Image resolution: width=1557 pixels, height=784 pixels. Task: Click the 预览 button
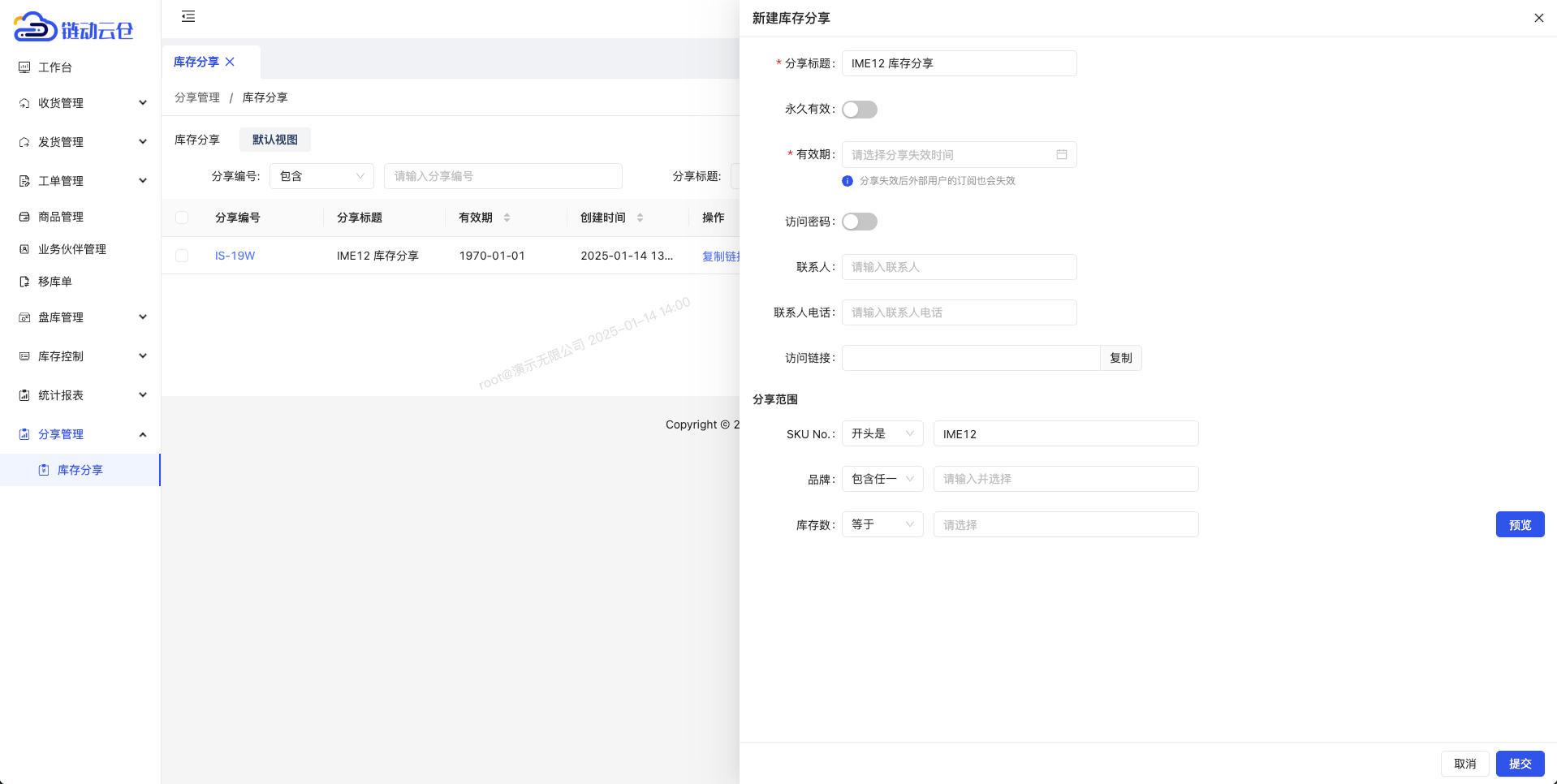click(x=1520, y=524)
